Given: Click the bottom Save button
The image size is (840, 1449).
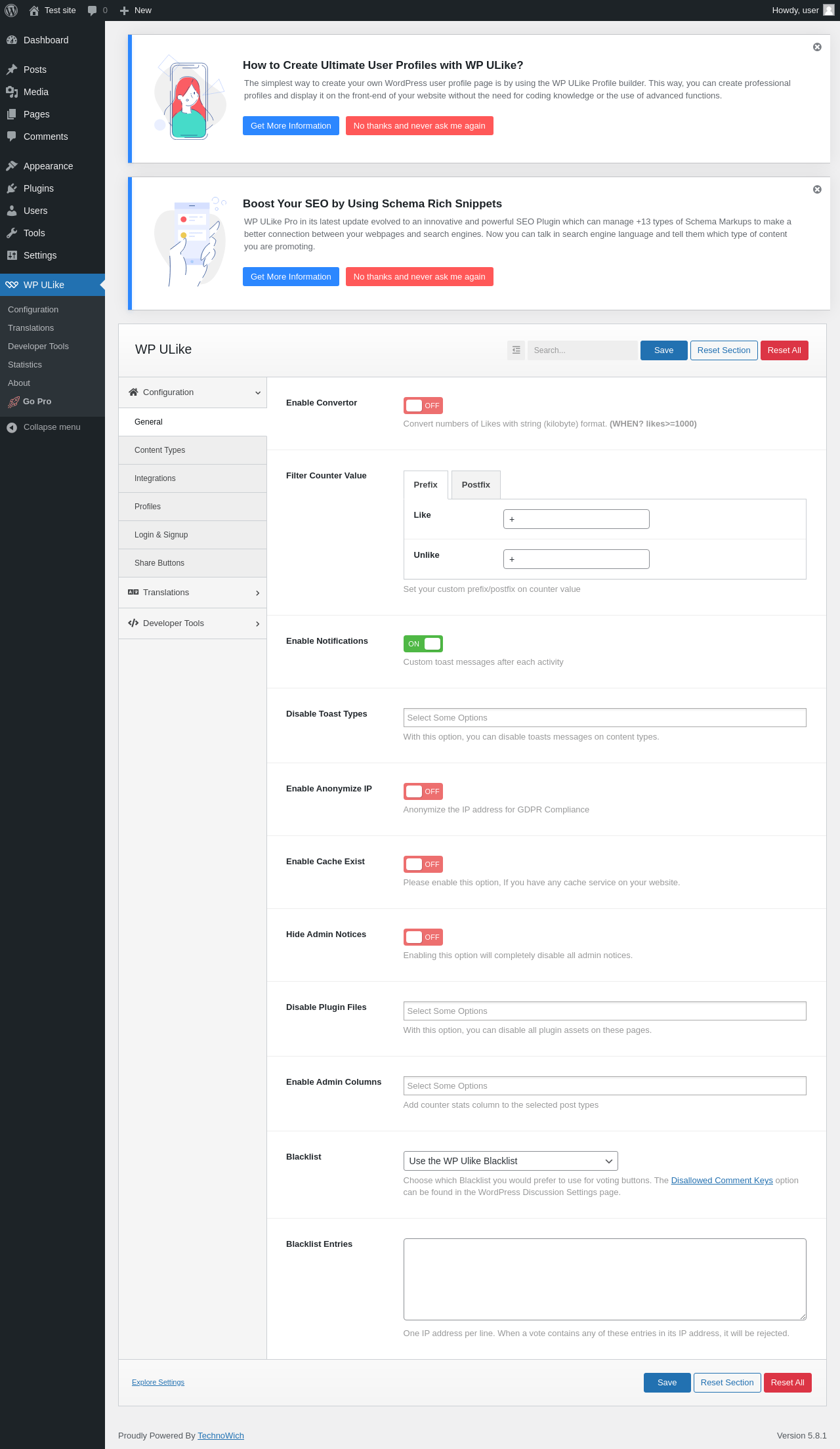Looking at the screenshot, I should point(667,1383).
